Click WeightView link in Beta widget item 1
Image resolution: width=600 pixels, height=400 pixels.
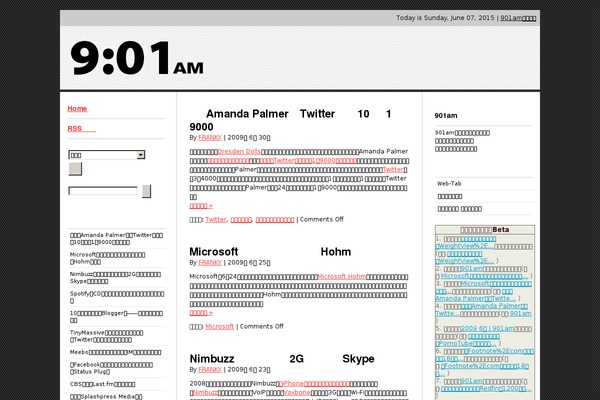point(466,243)
